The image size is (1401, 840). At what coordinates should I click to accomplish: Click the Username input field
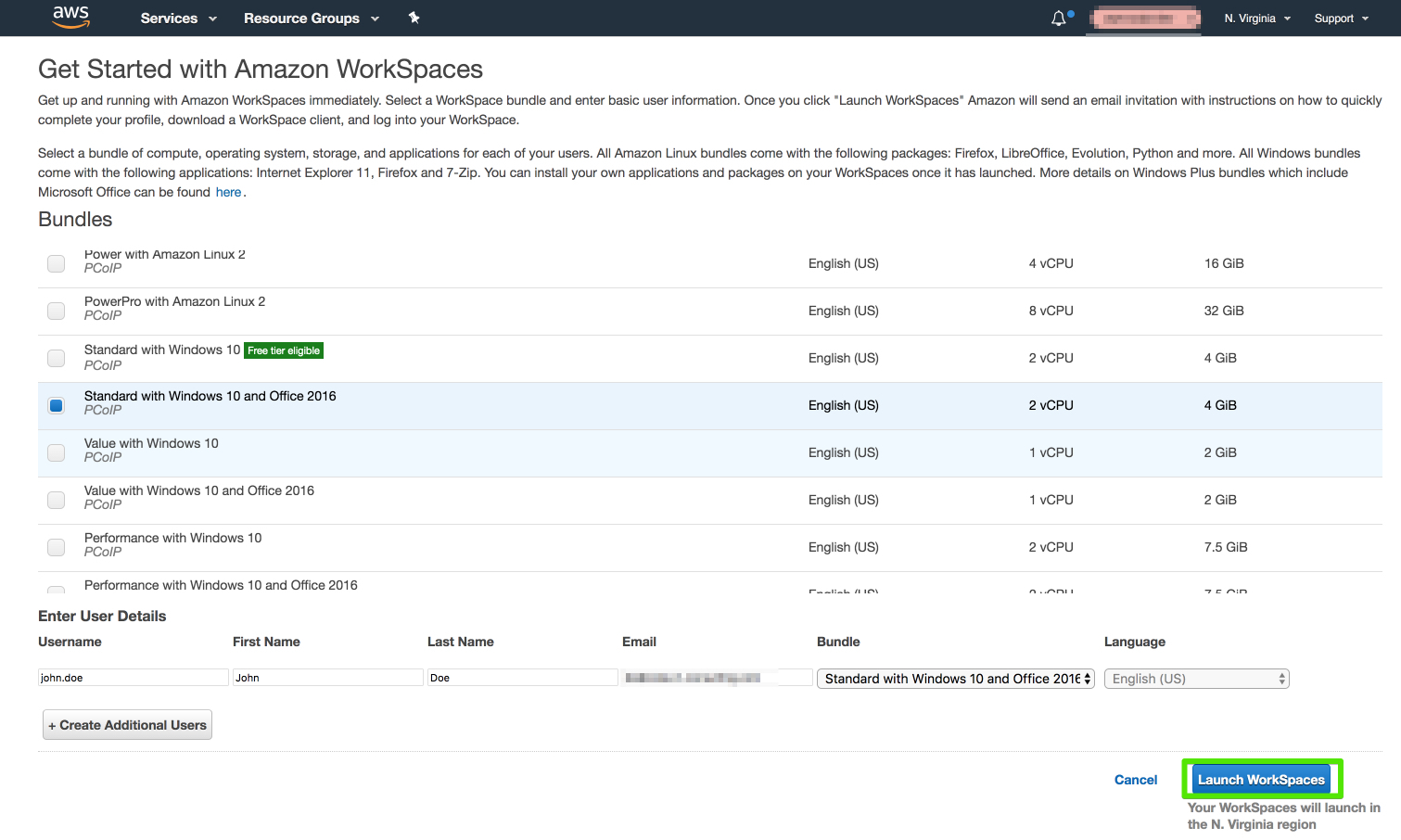tap(133, 677)
